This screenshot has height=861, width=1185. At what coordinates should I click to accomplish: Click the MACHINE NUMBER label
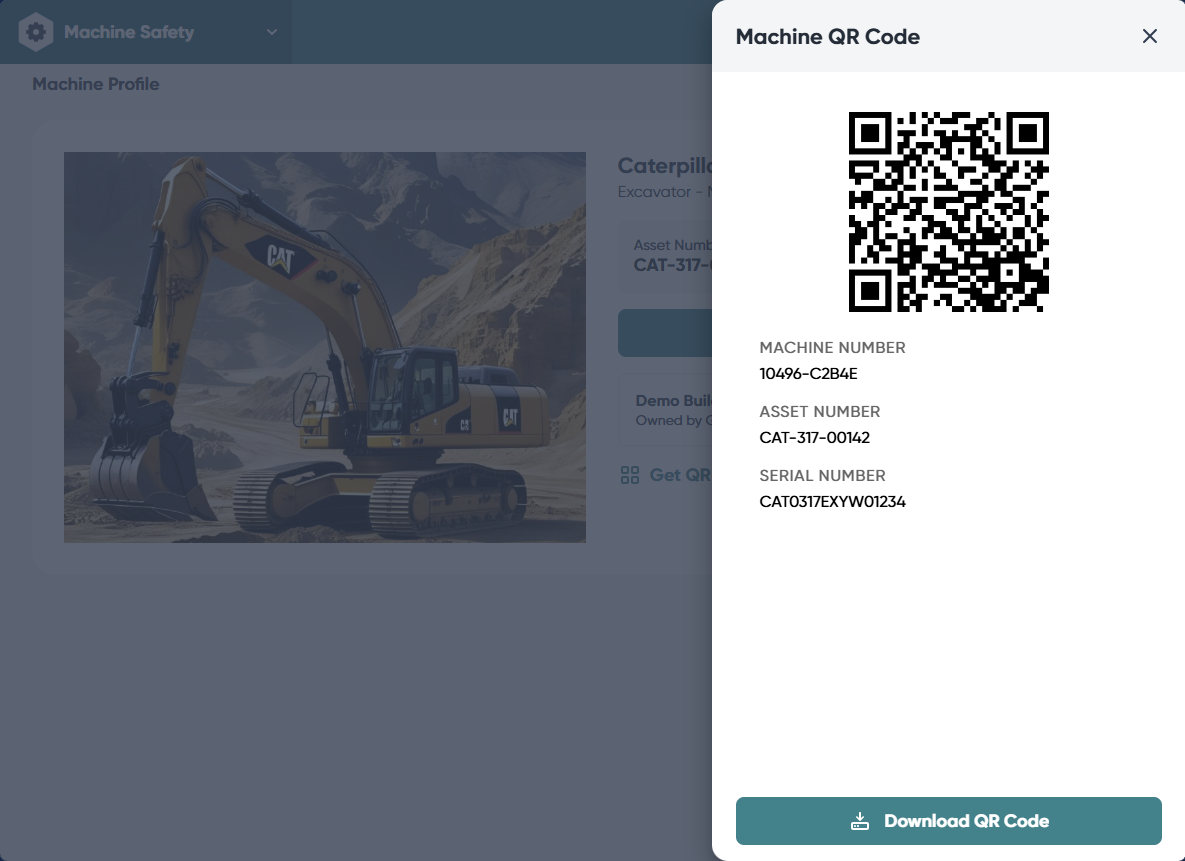click(832, 348)
